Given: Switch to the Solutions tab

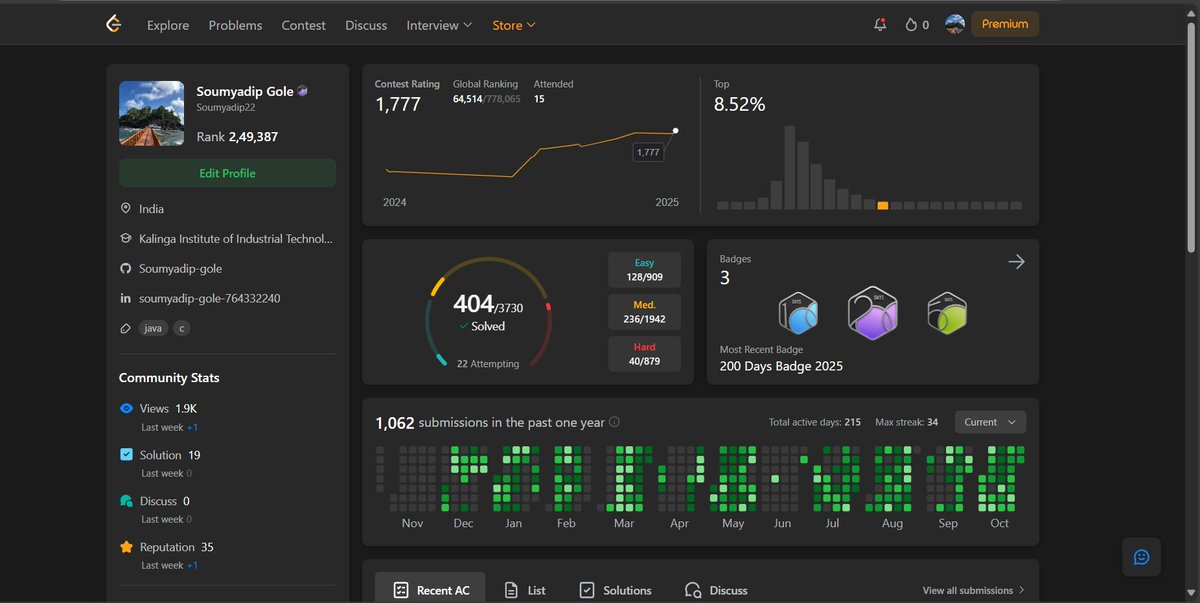Looking at the screenshot, I should click(x=615, y=590).
